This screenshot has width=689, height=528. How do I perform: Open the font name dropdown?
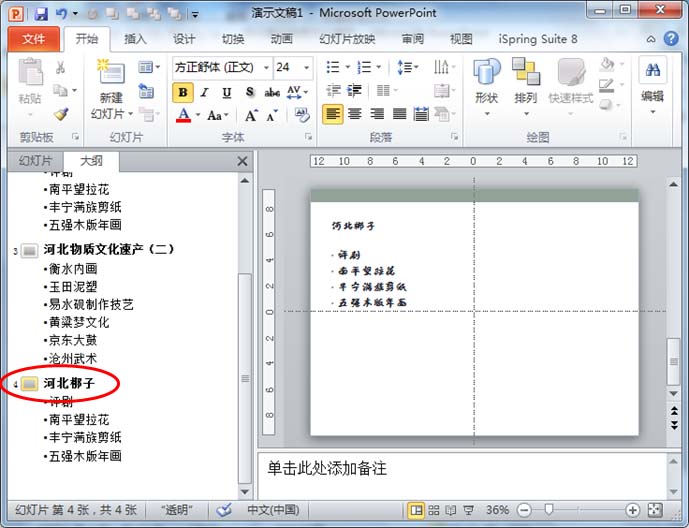click(x=265, y=68)
